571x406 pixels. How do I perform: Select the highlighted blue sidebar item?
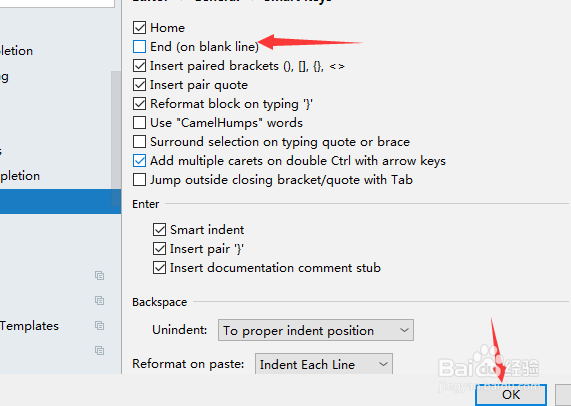click(x=60, y=201)
